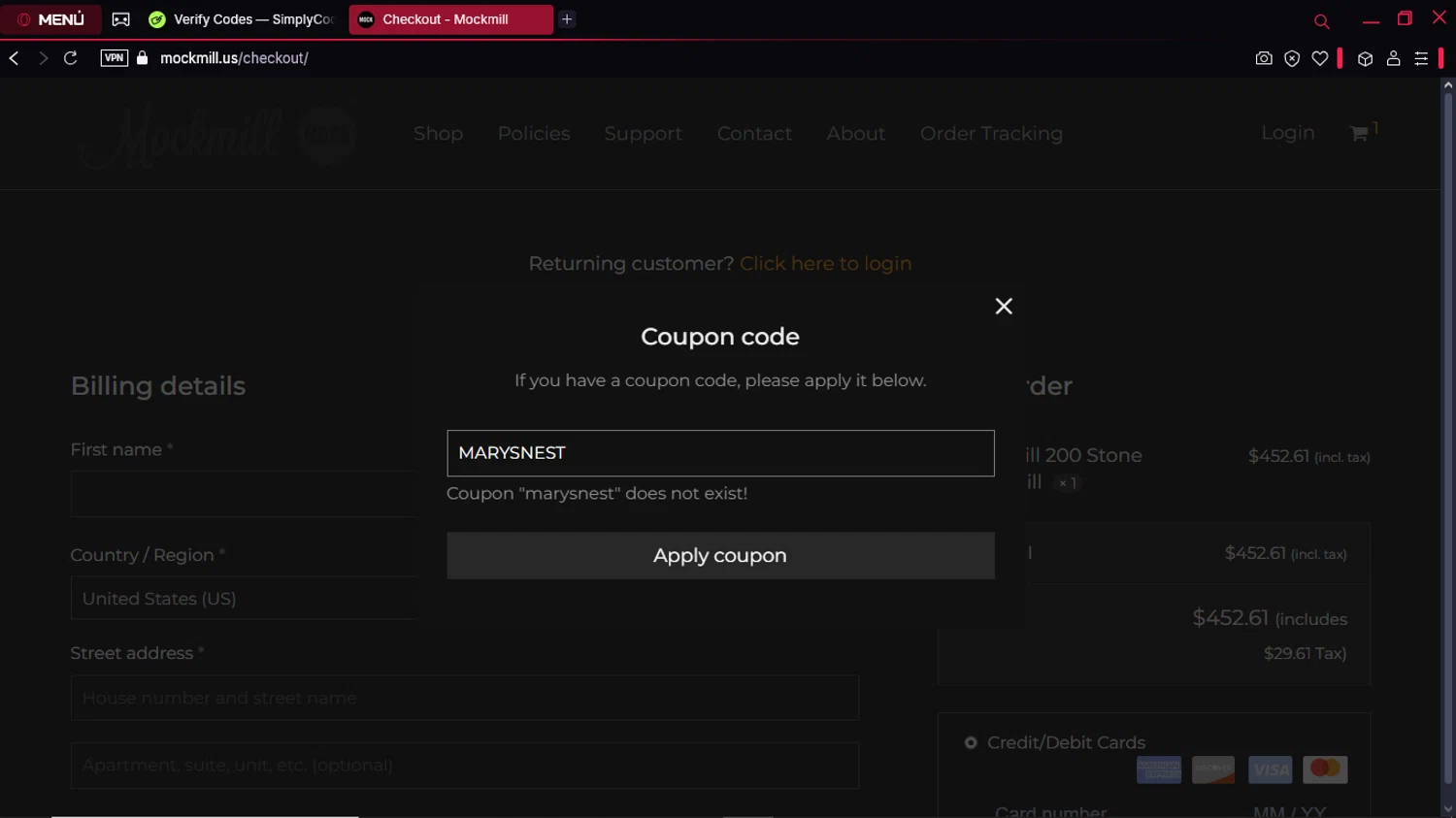Go back to previous page

[x=15, y=58]
